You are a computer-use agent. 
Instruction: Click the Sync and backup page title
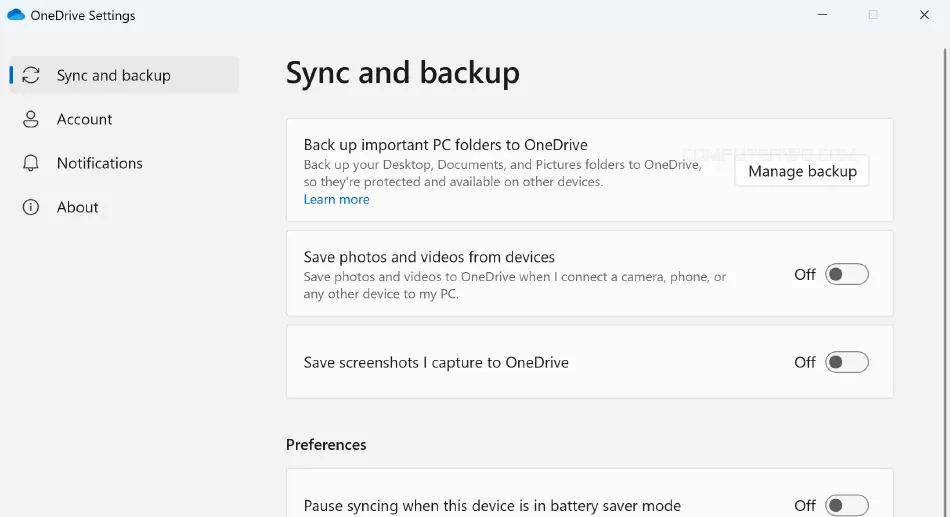[x=402, y=73]
